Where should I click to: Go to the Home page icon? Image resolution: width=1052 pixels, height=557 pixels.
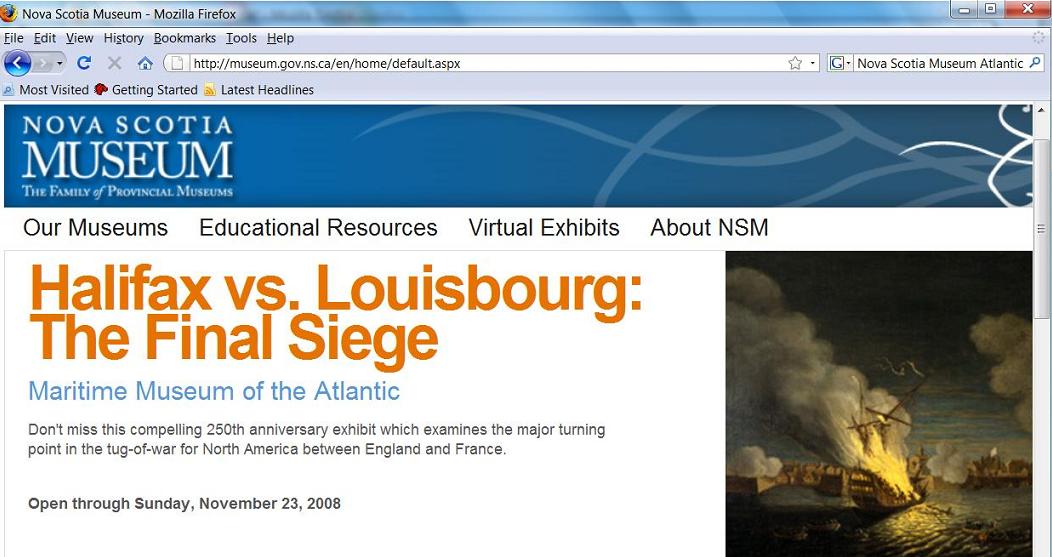(145, 64)
